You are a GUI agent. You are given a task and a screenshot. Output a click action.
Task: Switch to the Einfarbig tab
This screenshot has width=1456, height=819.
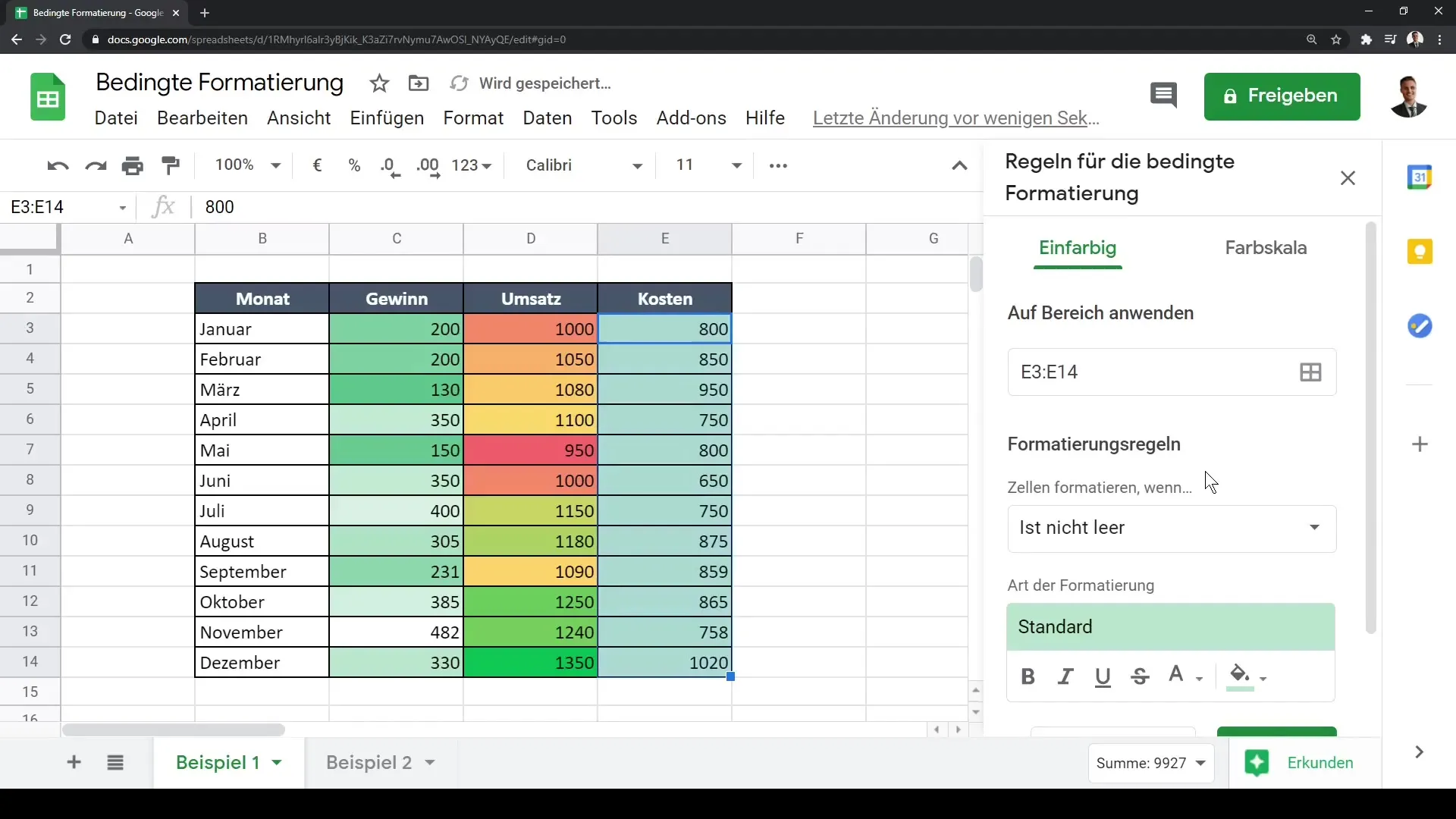pyautogui.click(x=1078, y=248)
